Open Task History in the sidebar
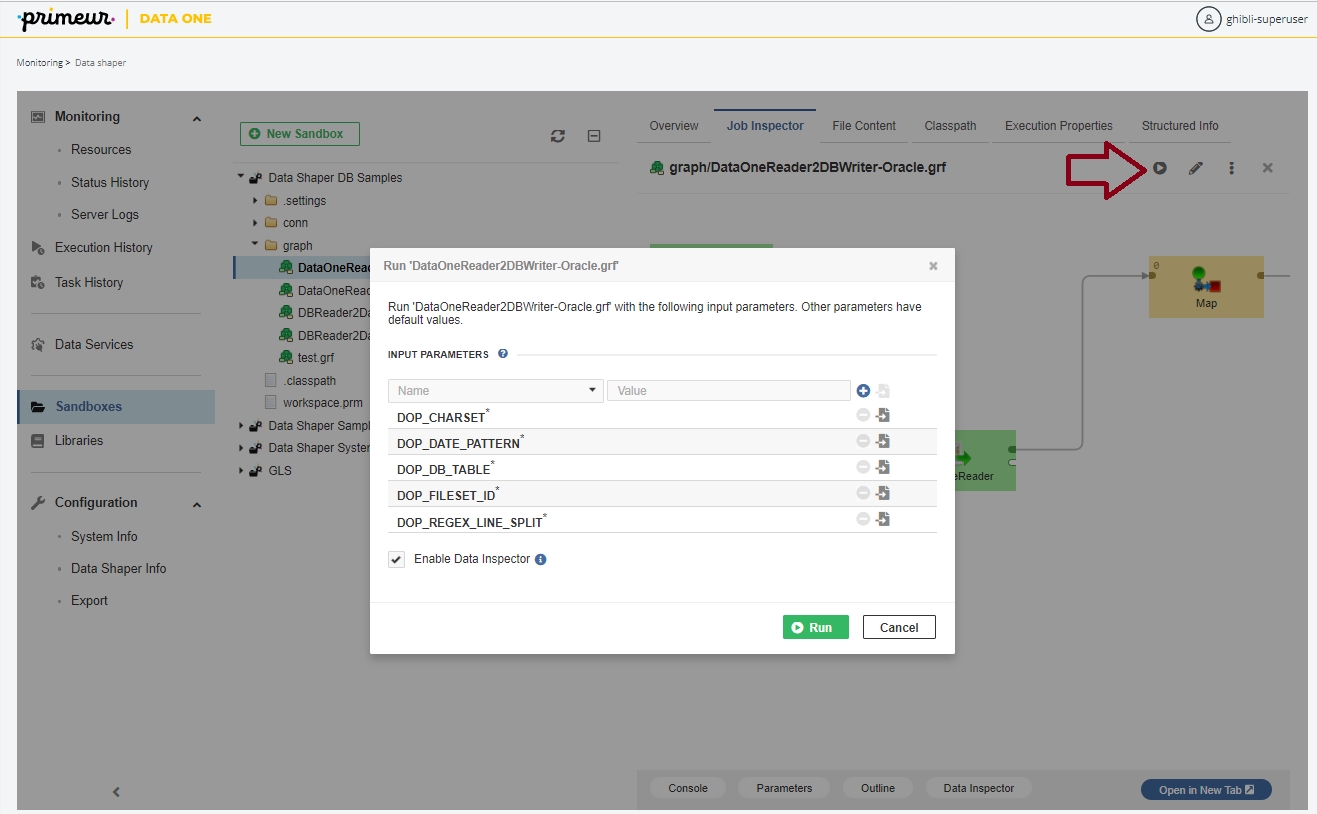1317x814 pixels. [89, 283]
